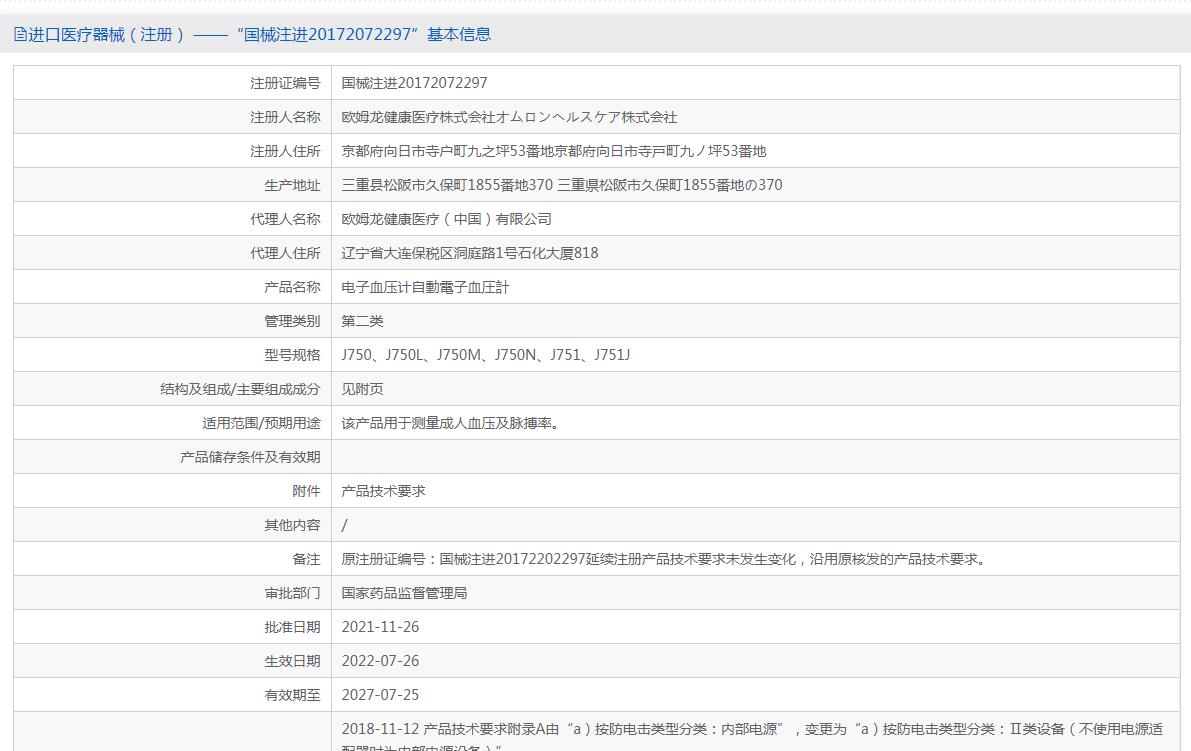1191x751 pixels.
Task: Select the 产品名称 label
Action: coord(292,287)
